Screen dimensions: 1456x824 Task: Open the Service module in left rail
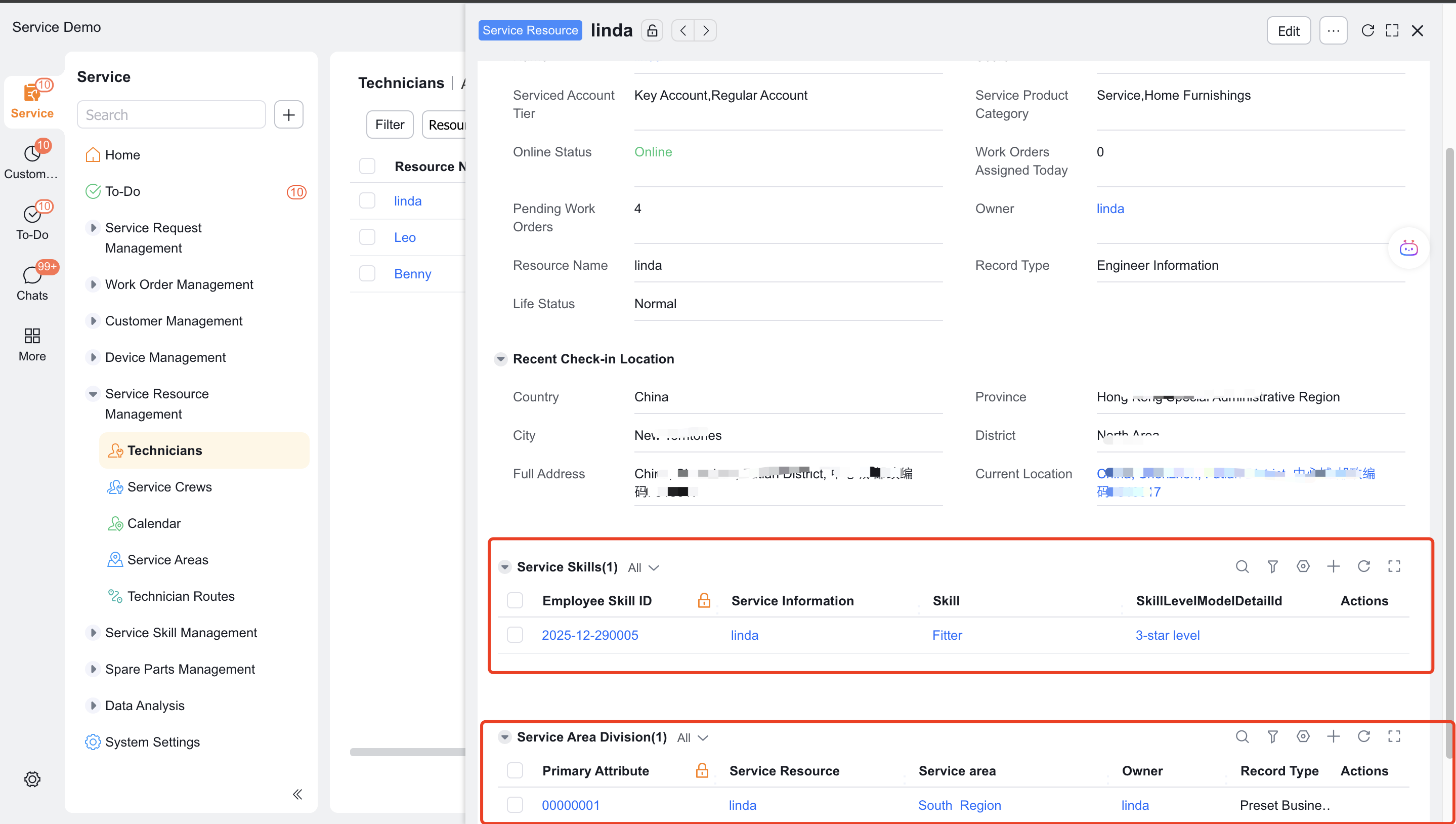pos(32,101)
